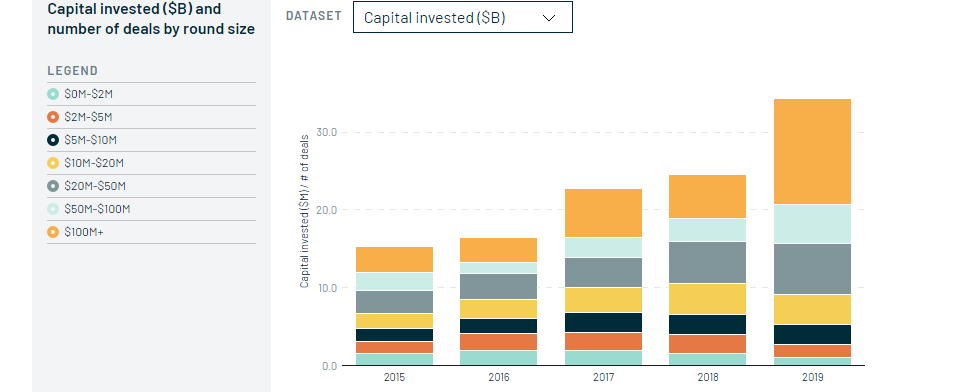Select the $2M-$5M legend label
This screenshot has width=959, height=392.
click(x=88, y=117)
